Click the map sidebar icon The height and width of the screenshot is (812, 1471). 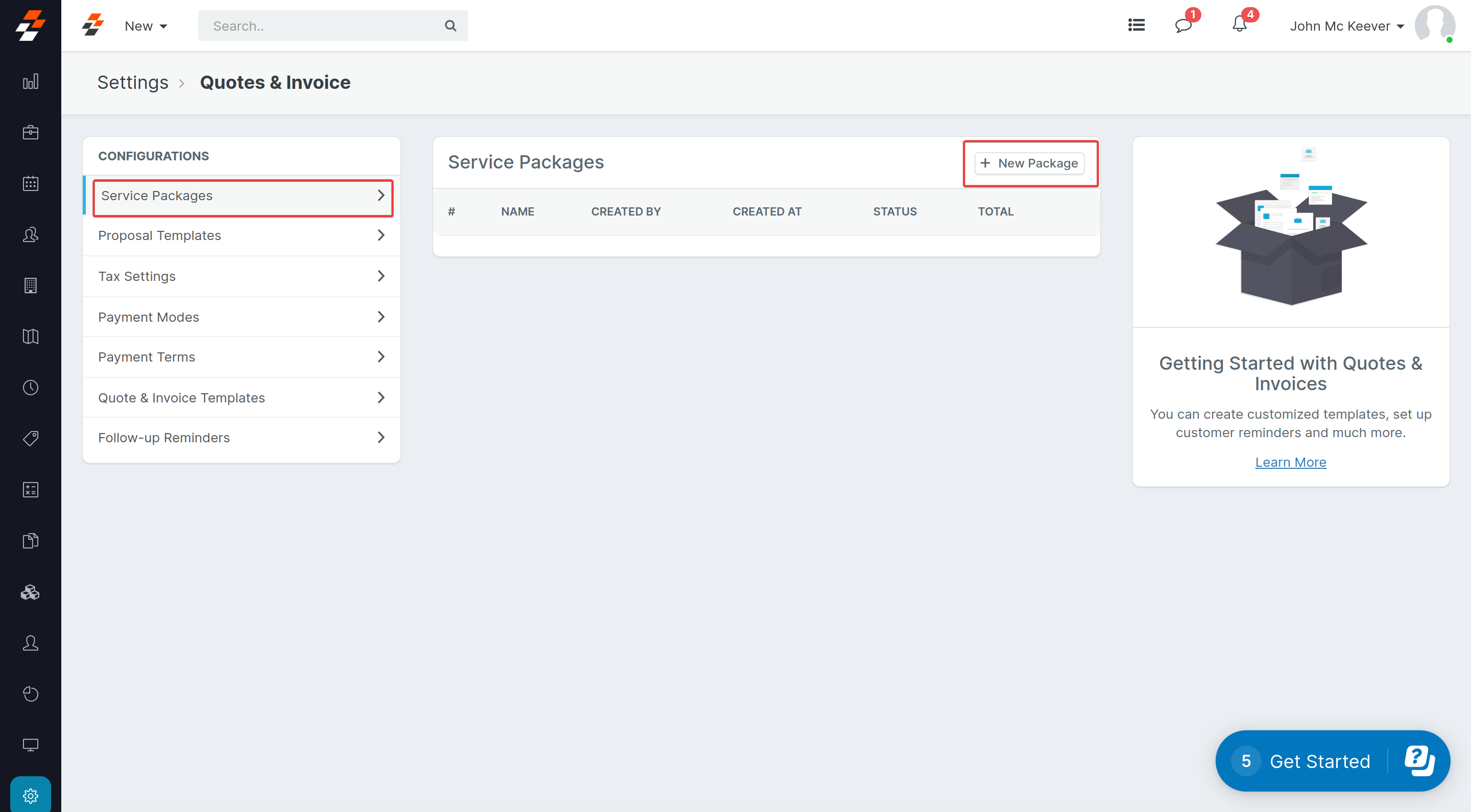coord(30,337)
